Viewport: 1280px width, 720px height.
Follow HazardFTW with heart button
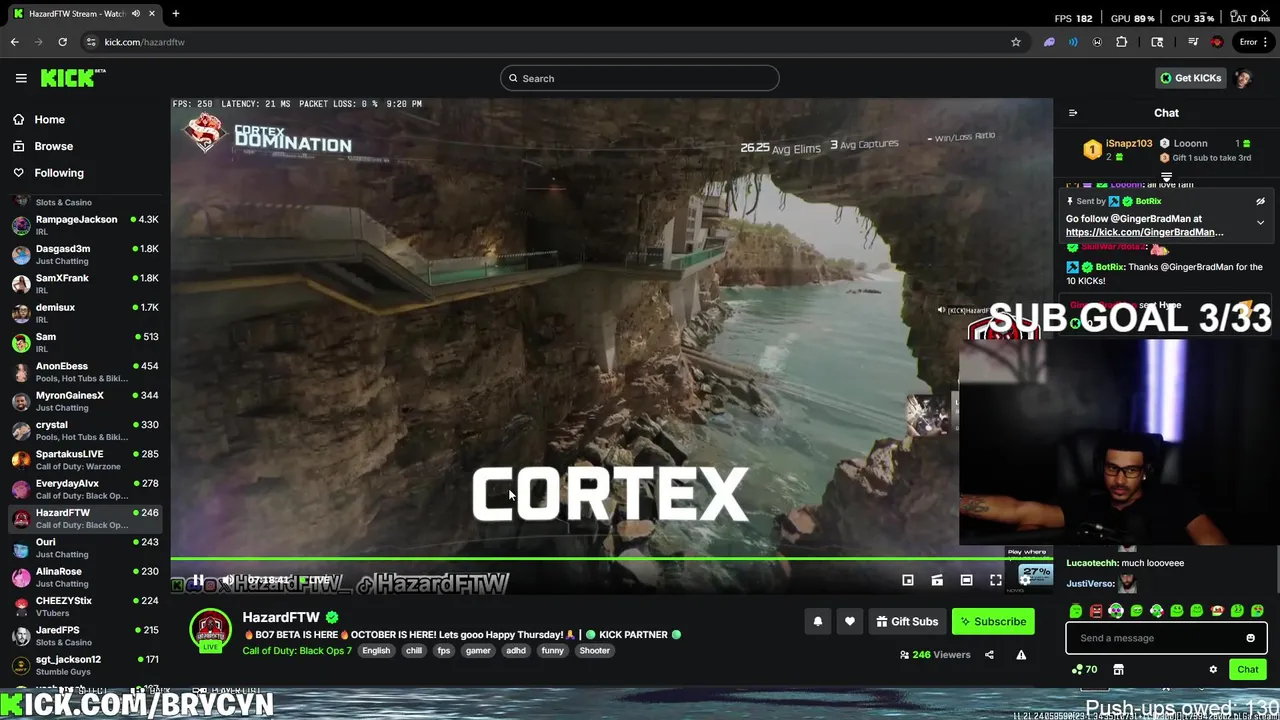click(850, 622)
